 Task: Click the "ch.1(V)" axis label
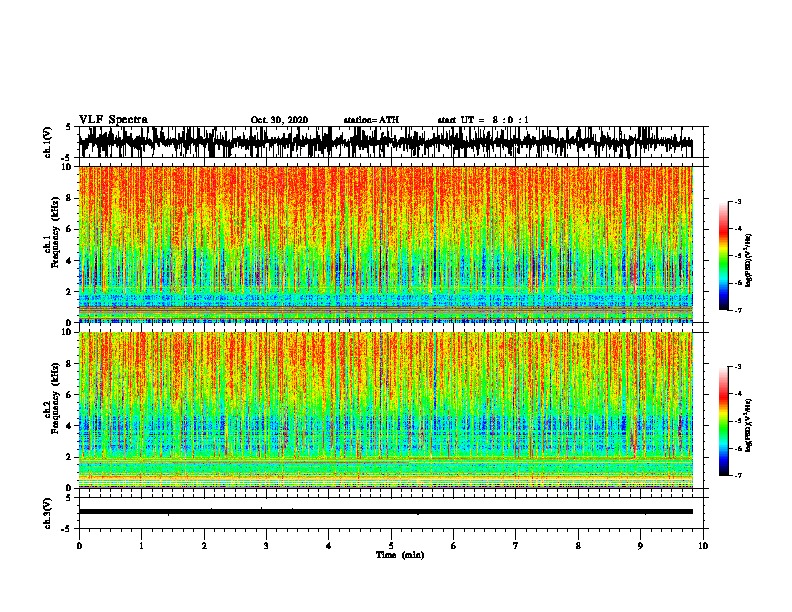click(x=48, y=142)
